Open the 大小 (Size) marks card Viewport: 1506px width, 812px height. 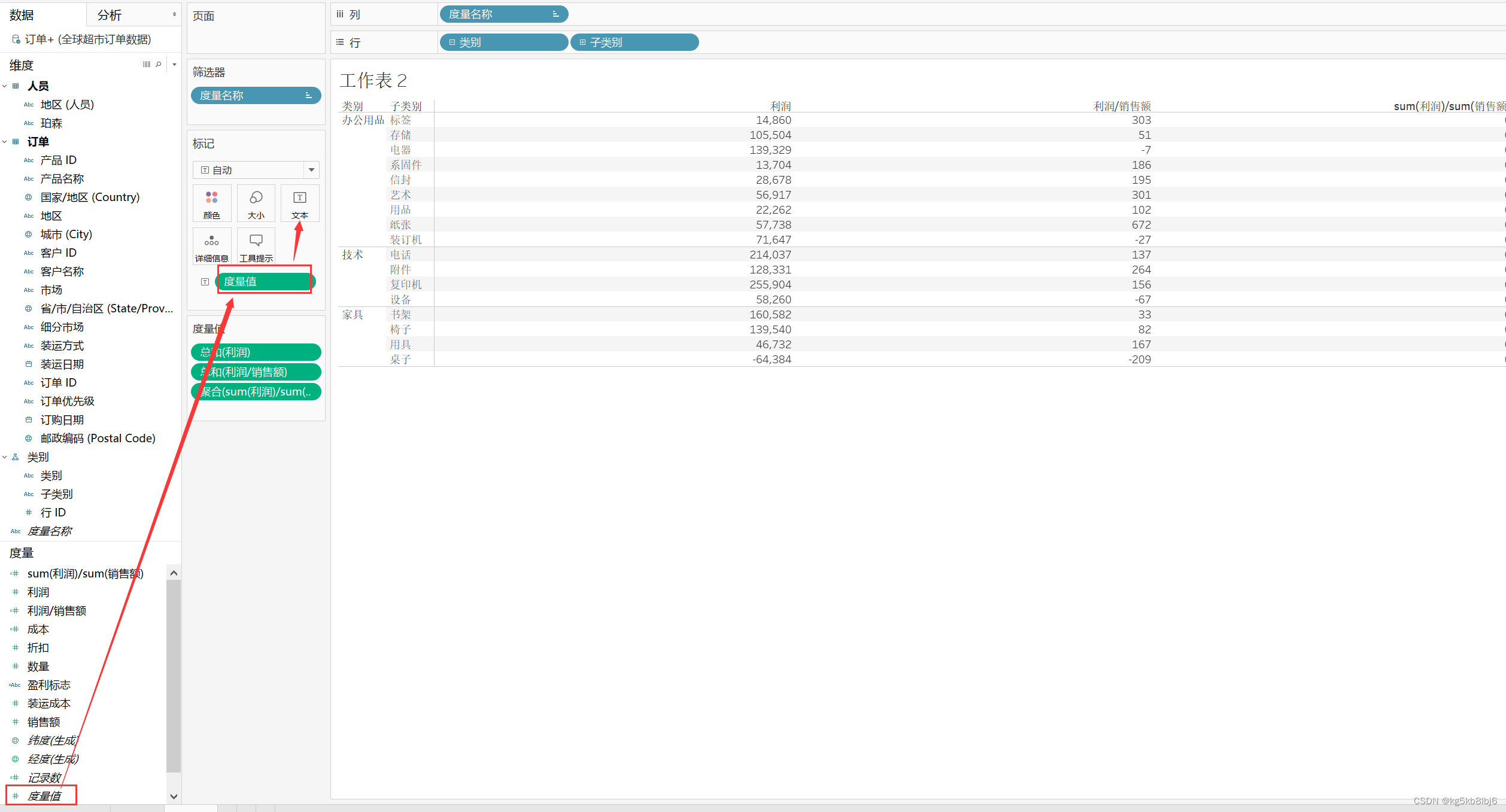tap(256, 203)
